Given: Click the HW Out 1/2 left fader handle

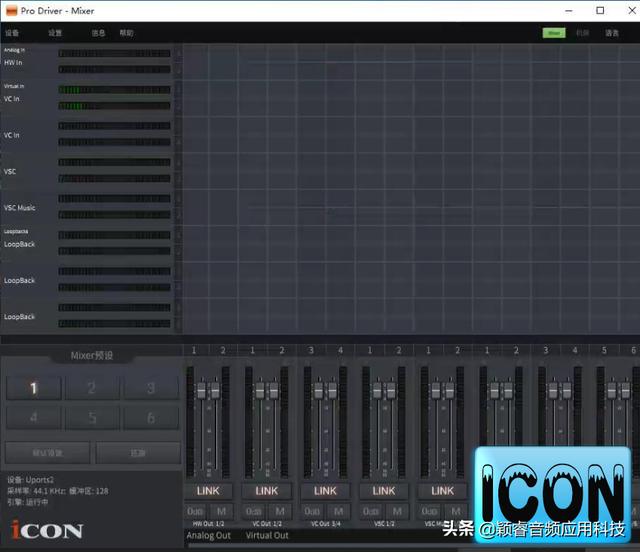Looking at the screenshot, I should (x=201, y=391).
